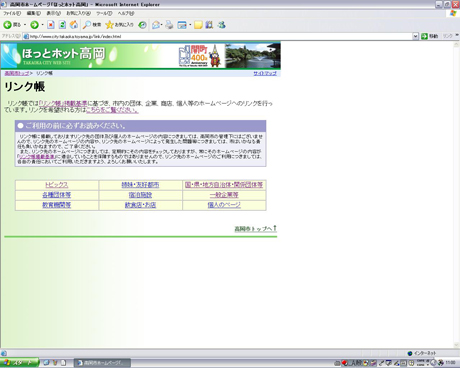The image size is (460, 368).
Task: Click the green Back arrow button
Action: (x=8, y=25)
